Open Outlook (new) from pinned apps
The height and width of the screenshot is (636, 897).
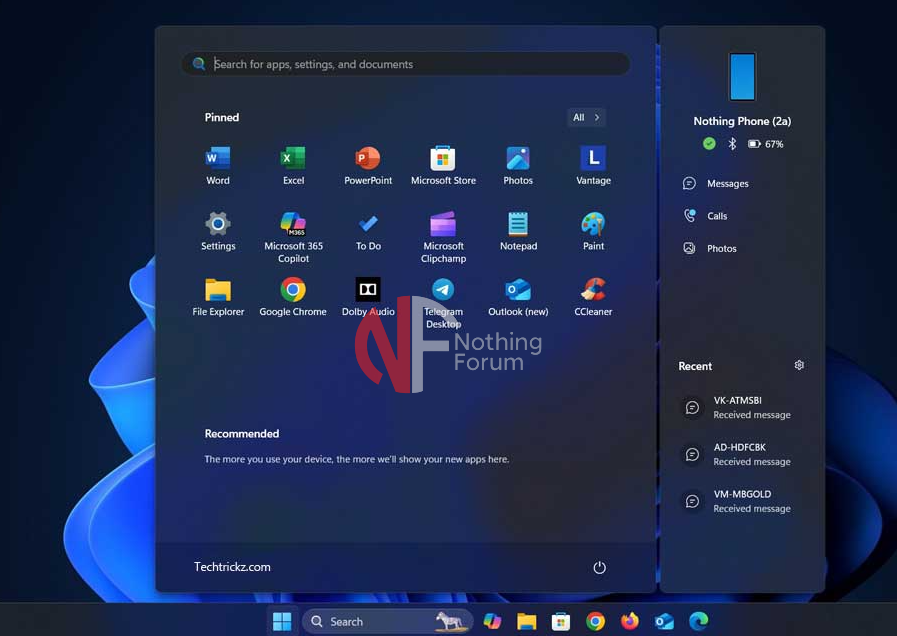click(x=518, y=297)
